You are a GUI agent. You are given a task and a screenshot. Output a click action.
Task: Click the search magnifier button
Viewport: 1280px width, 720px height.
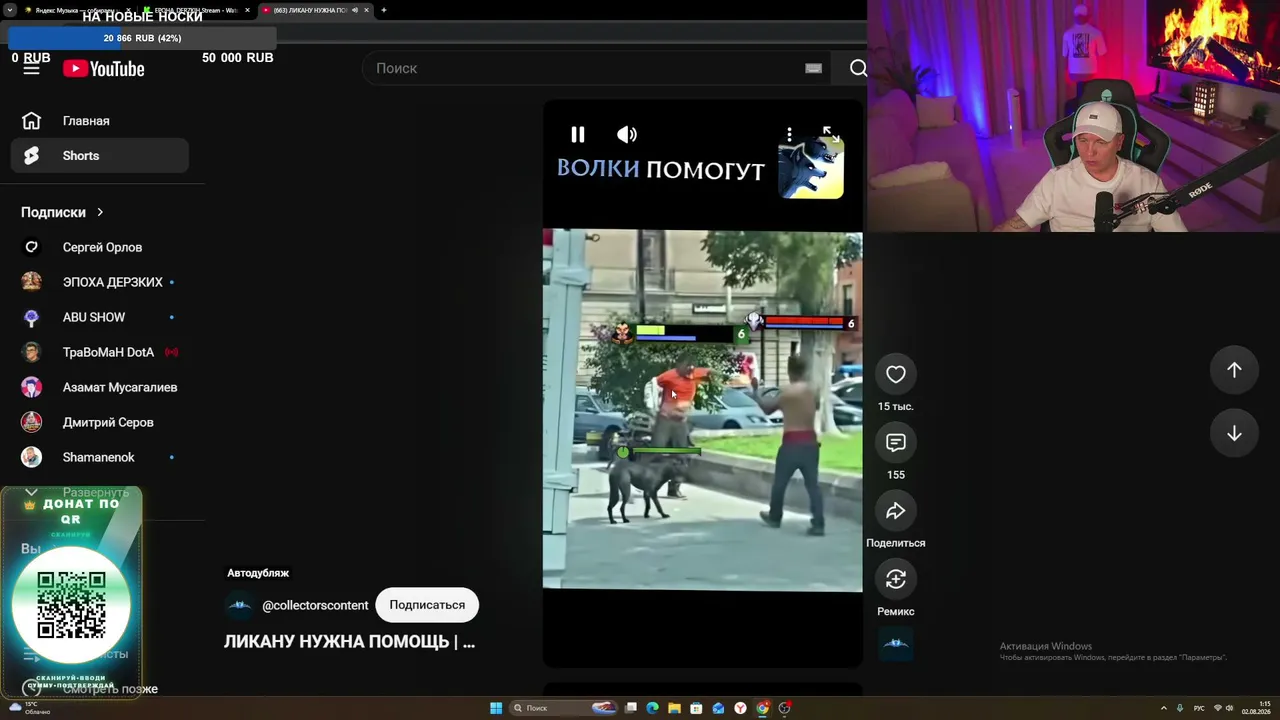(858, 68)
